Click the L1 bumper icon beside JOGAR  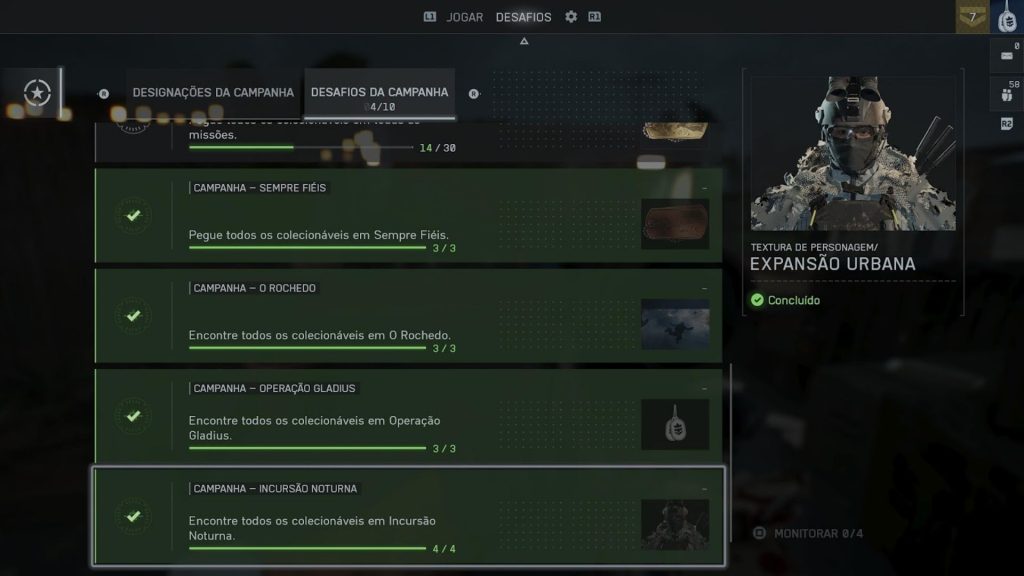(x=430, y=17)
